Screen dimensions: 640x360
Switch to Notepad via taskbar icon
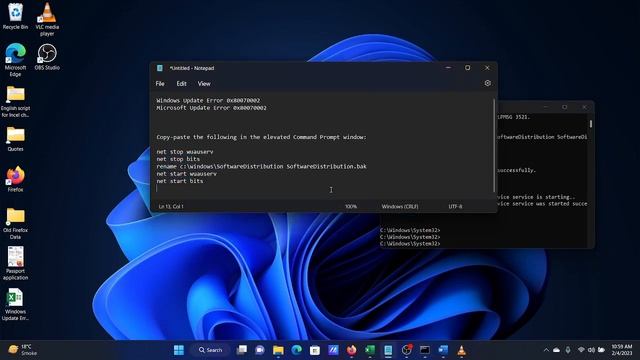[x=388, y=350]
